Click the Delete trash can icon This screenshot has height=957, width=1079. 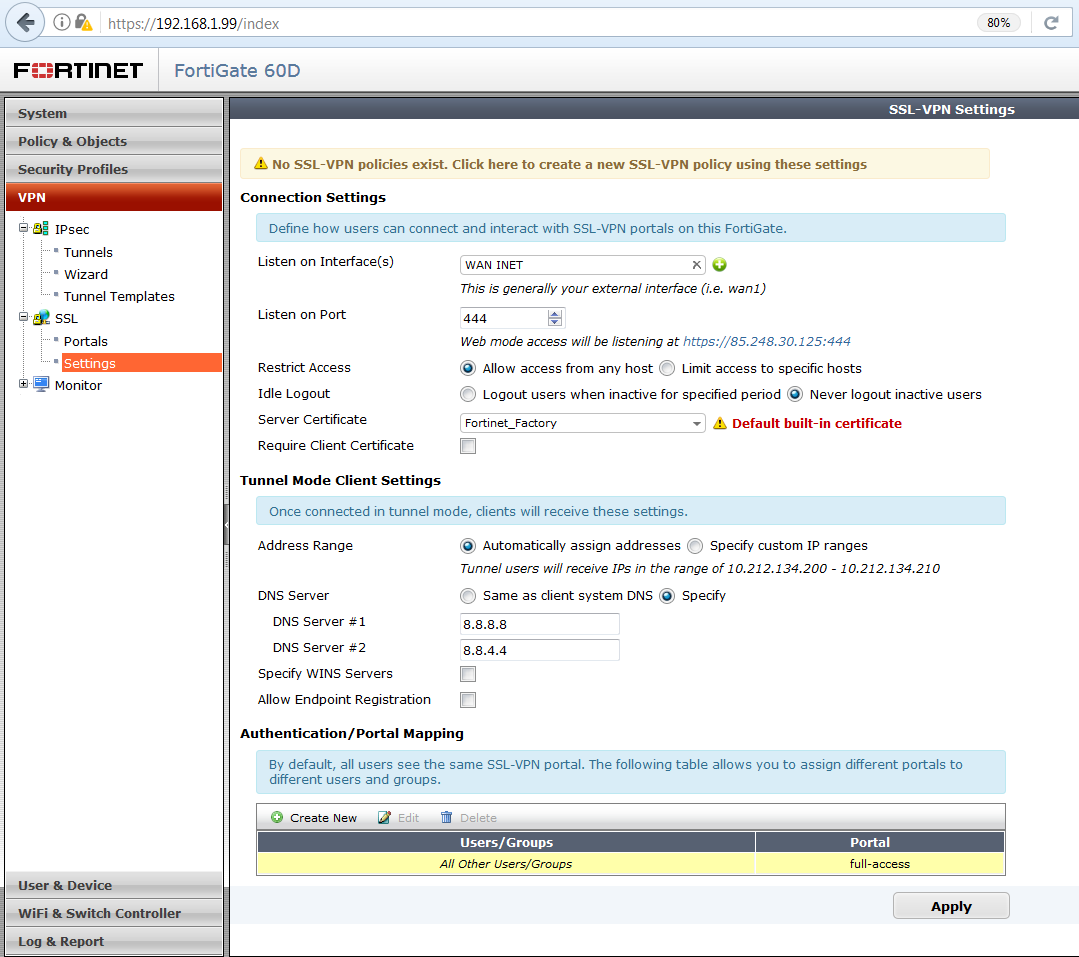(x=447, y=817)
